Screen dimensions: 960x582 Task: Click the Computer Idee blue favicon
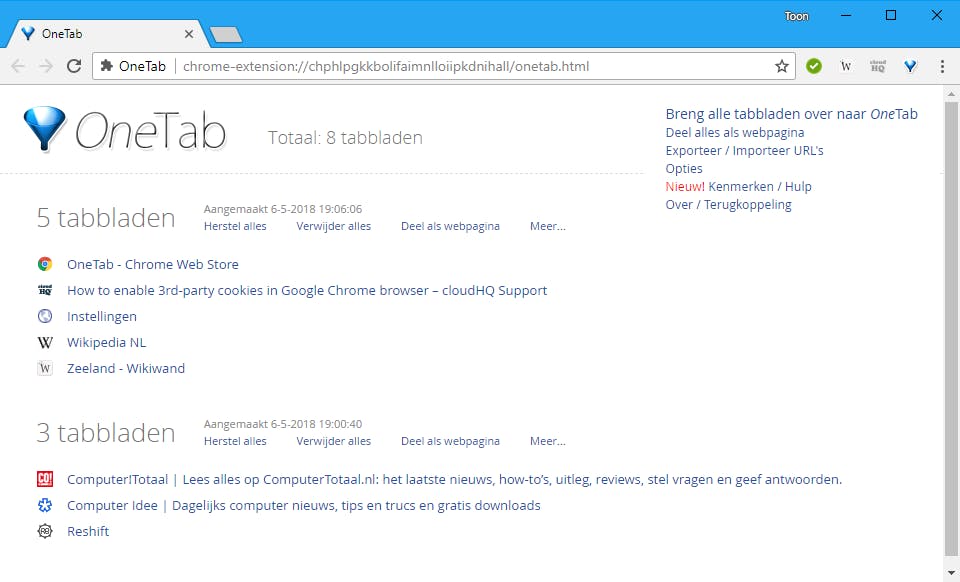click(45, 505)
